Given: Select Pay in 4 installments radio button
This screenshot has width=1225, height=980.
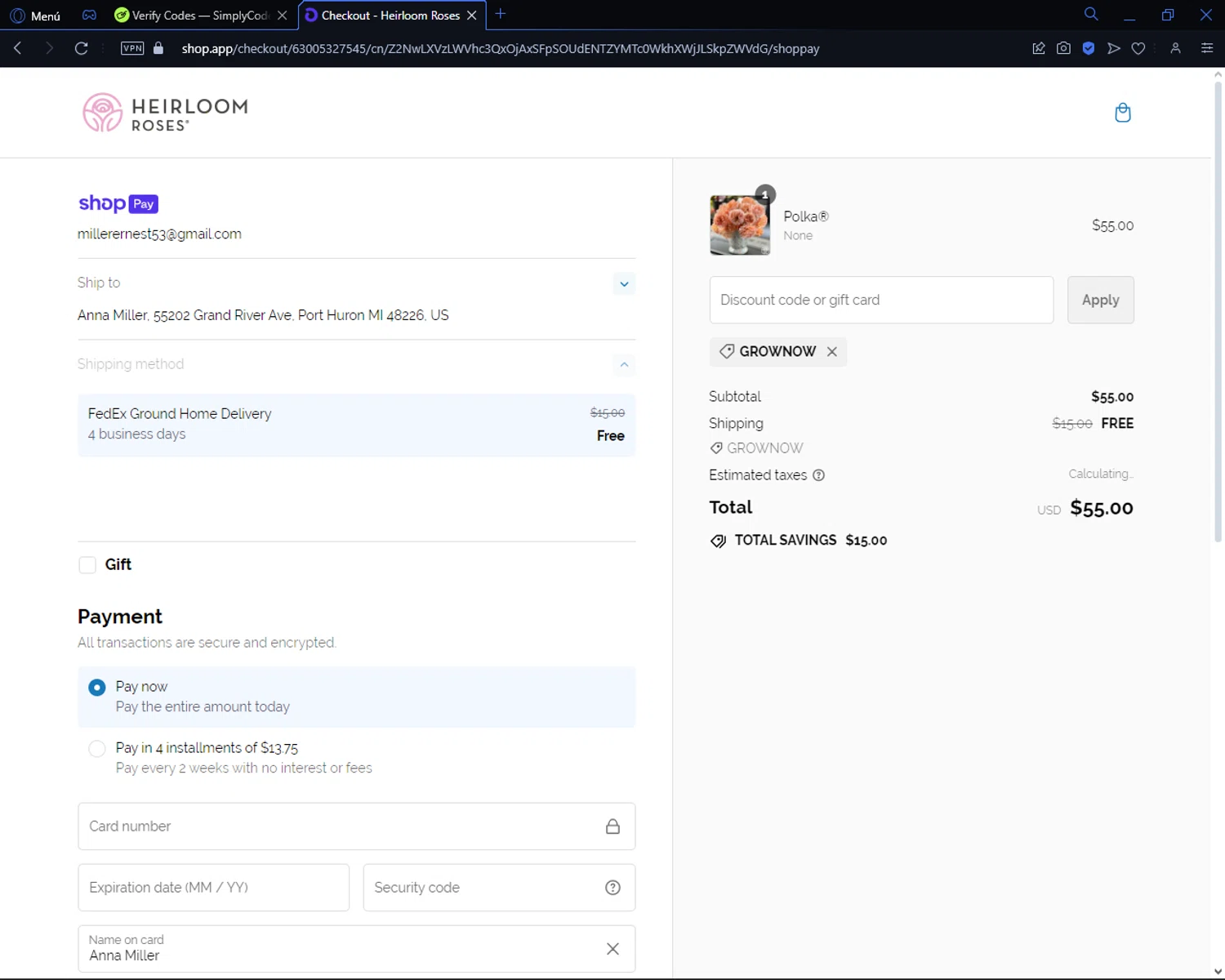Looking at the screenshot, I should tap(97, 748).
